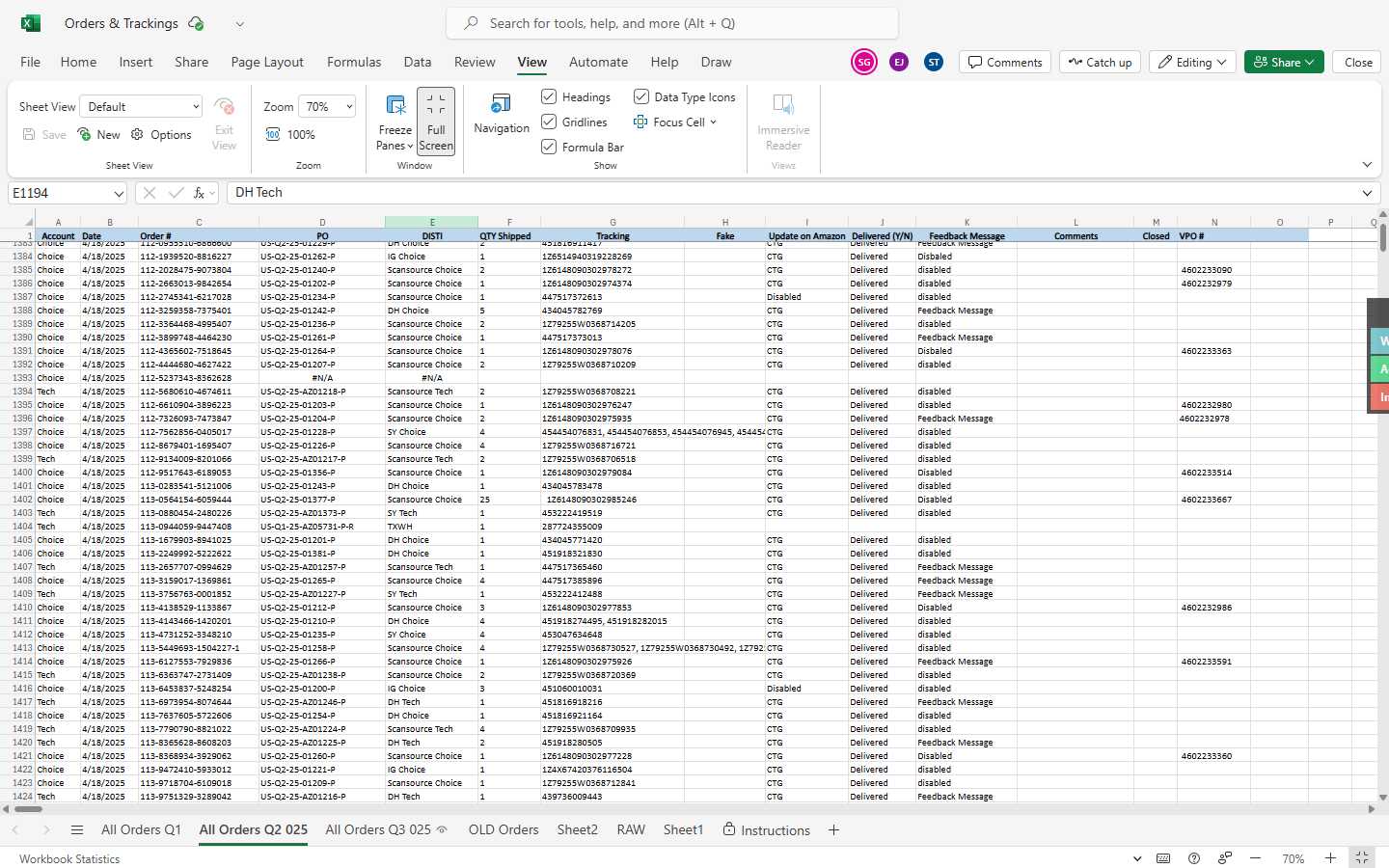Viewport: 1389px width, 868px height.
Task: Uncheck the Formula Bar checkbox
Action: point(549,147)
